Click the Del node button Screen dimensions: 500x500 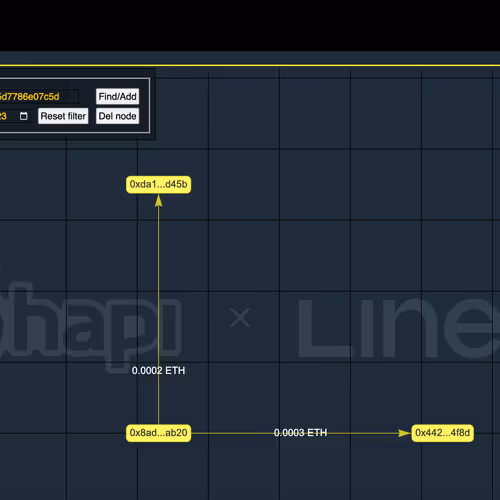[117, 116]
